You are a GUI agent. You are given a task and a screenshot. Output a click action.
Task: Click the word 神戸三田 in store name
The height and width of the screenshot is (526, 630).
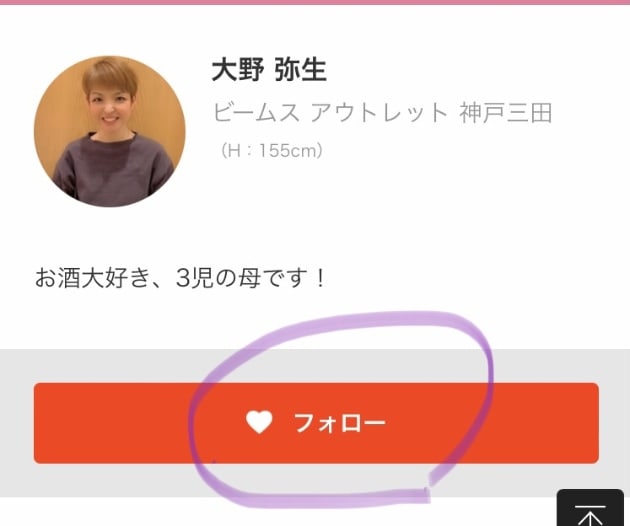pyautogui.click(x=505, y=113)
